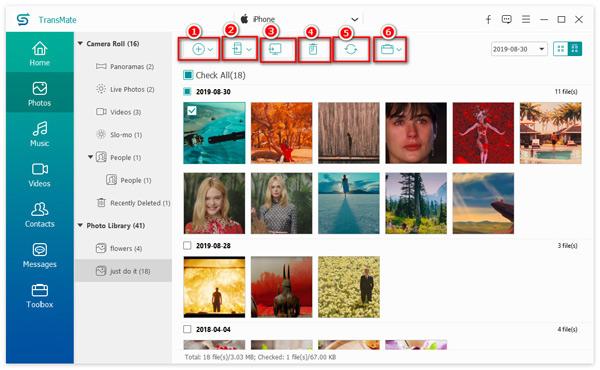Click the TransMate logo icon

point(23,19)
